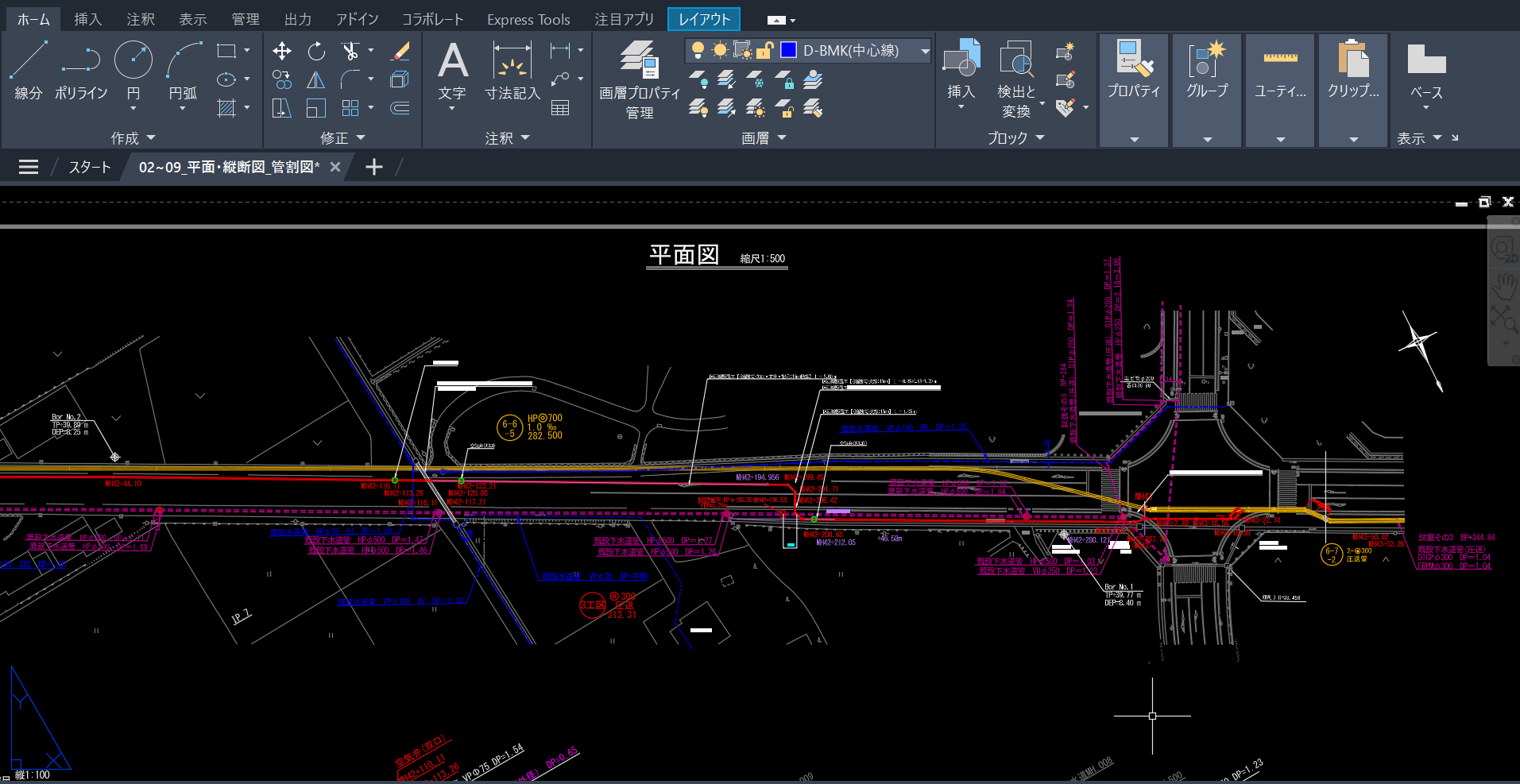Activate the Move tool icon
Image resolution: width=1520 pixels, height=784 pixels.
(281, 52)
